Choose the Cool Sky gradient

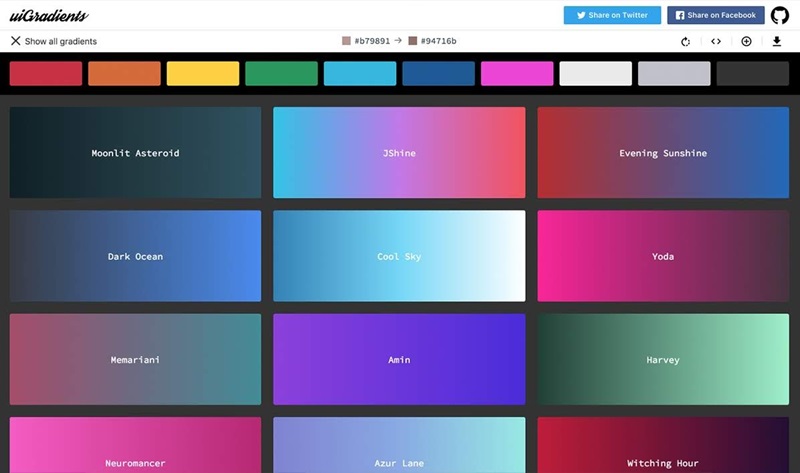pos(399,256)
